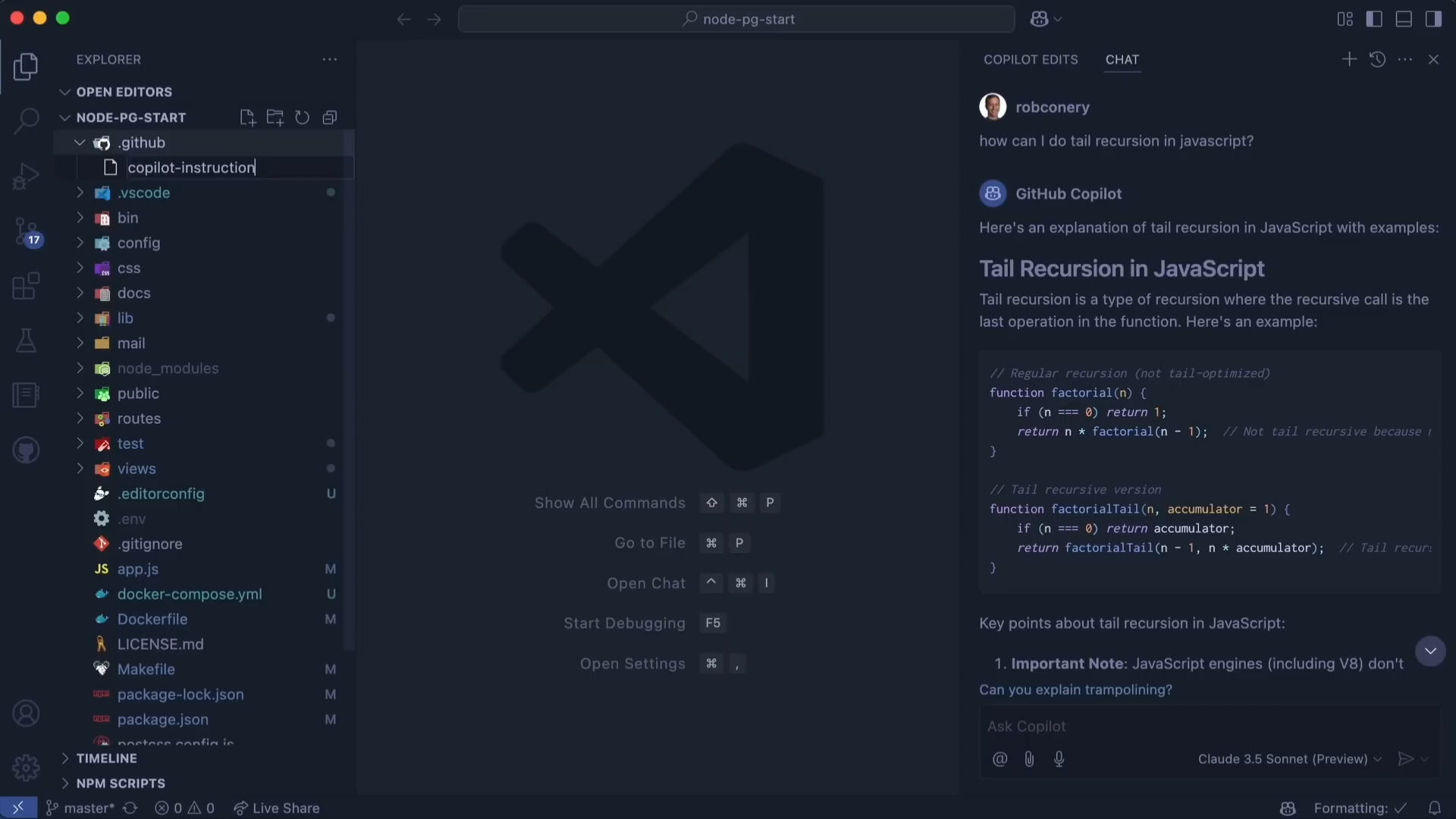Screen dimensions: 1456x819
Task: Show Copilot chat history
Action: point(1377,59)
